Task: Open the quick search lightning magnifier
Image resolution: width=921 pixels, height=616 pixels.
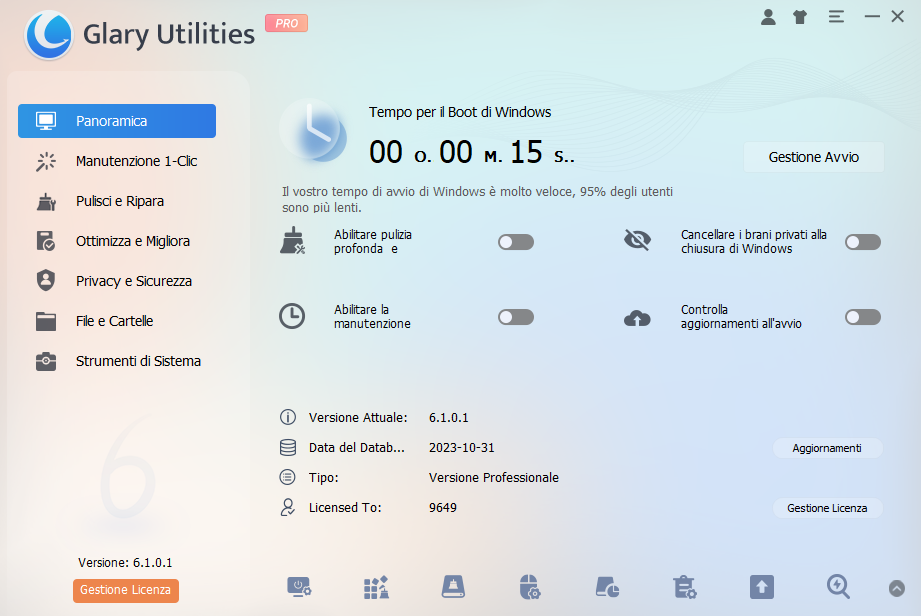Action: coord(838,586)
